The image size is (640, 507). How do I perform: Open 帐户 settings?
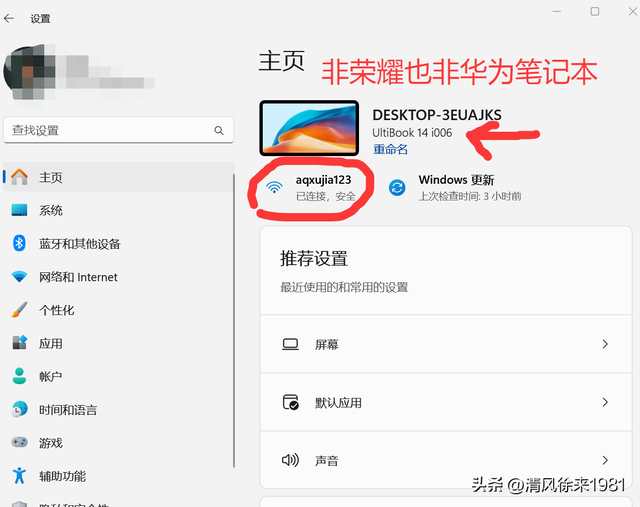click(118, 376)
